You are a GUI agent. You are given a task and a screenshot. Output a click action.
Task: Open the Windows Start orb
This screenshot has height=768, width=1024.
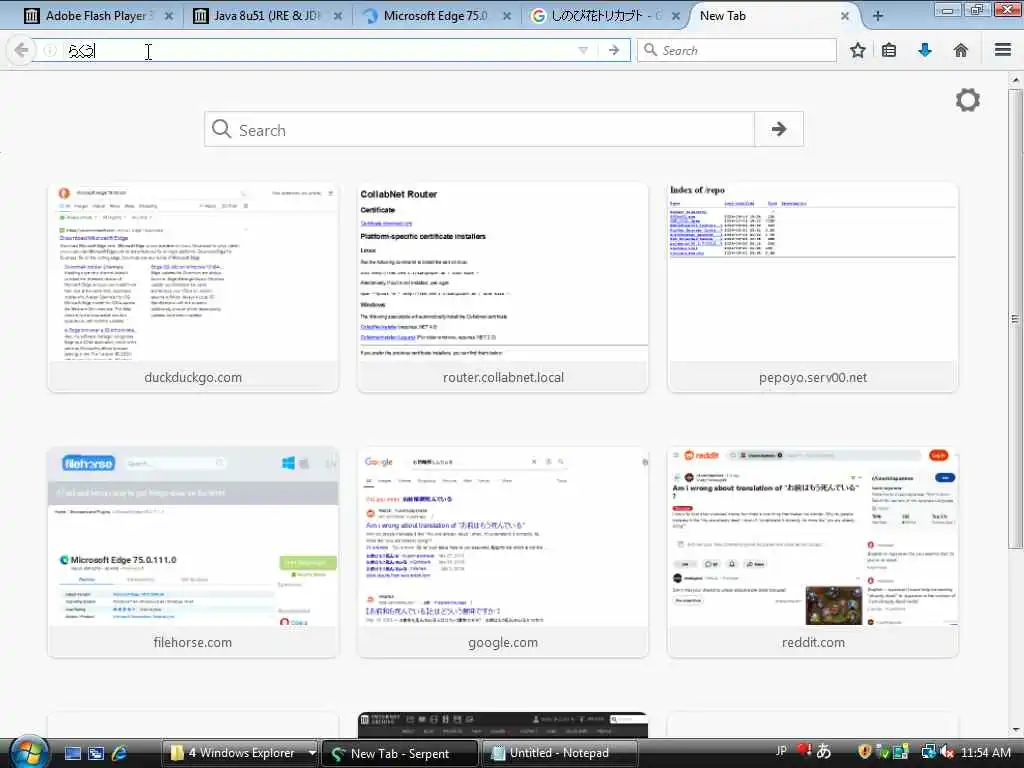tap(27, 751)
